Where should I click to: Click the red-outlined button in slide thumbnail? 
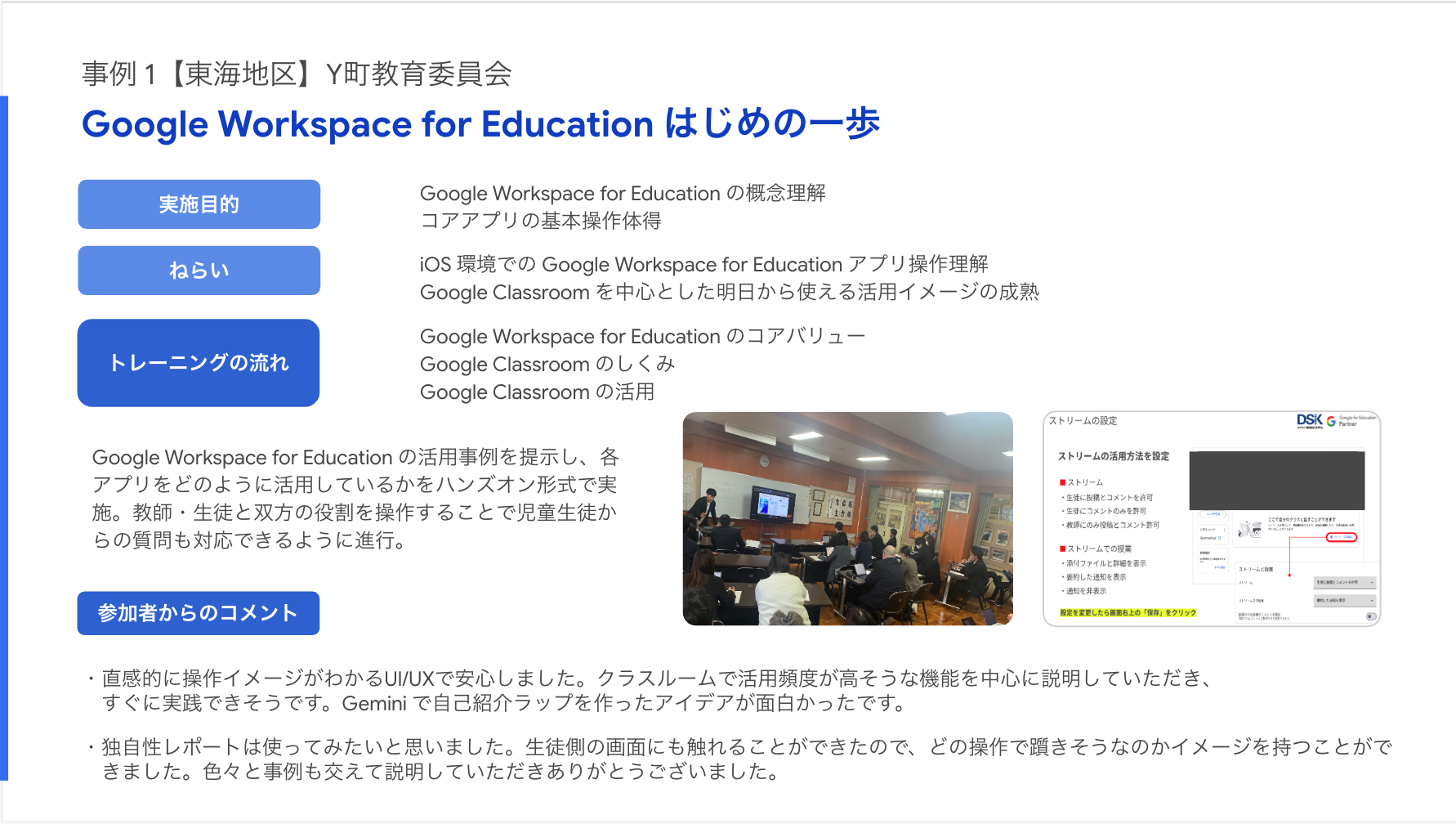tap(1342, 537)
